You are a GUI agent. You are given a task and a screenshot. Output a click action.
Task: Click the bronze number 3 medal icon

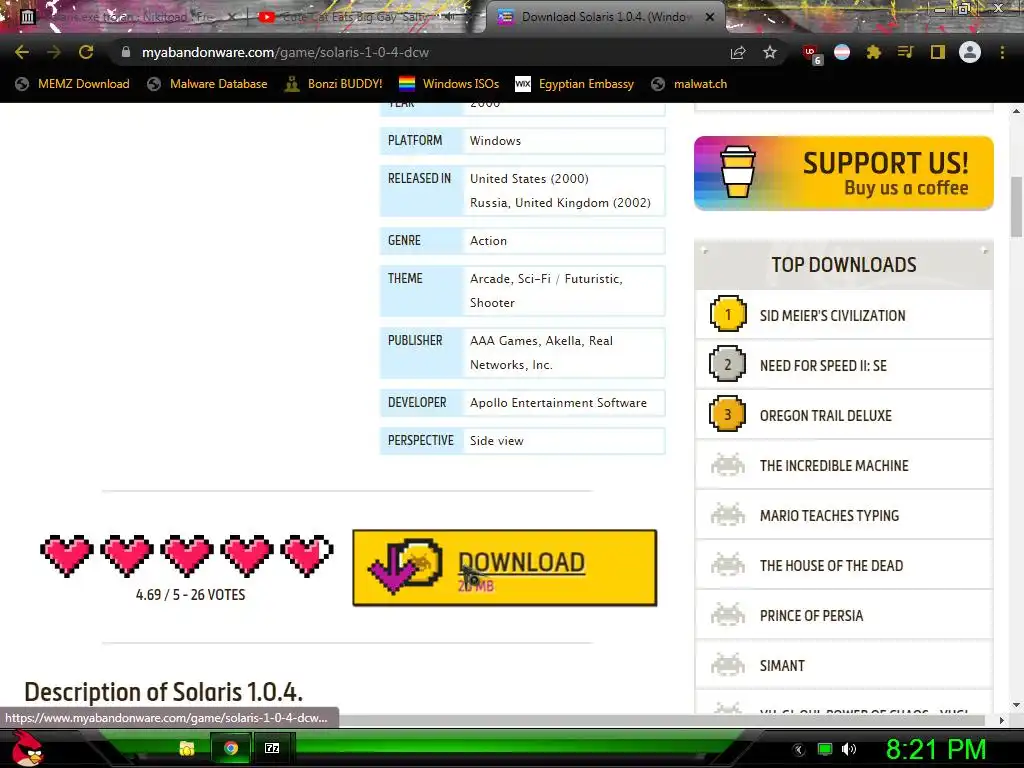728,414
